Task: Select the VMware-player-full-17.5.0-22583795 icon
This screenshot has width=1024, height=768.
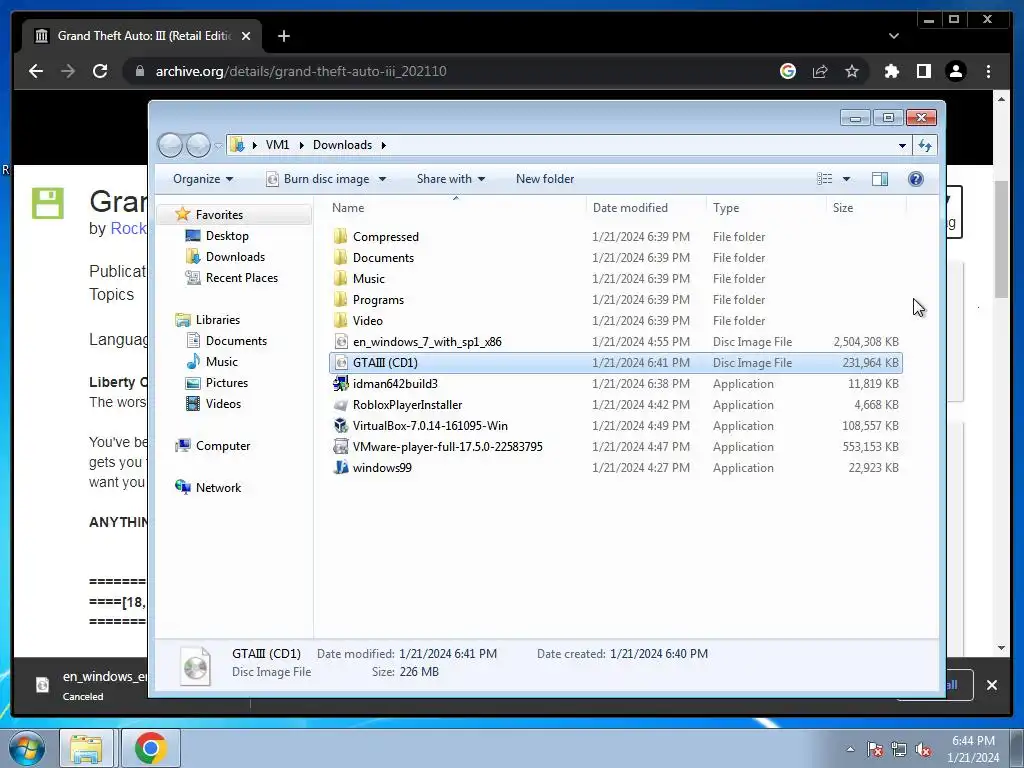Action: pyautogui.click(x=340, y=446)
